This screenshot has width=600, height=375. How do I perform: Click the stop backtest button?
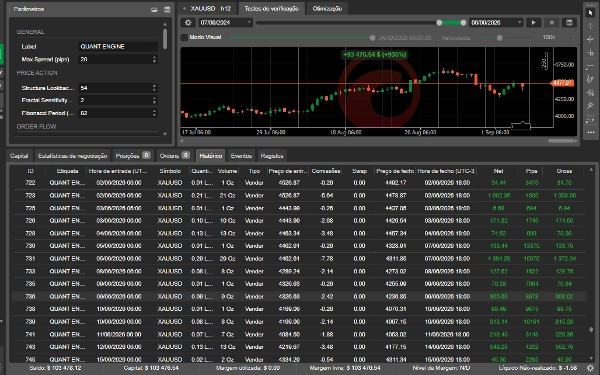pos(551,23)
